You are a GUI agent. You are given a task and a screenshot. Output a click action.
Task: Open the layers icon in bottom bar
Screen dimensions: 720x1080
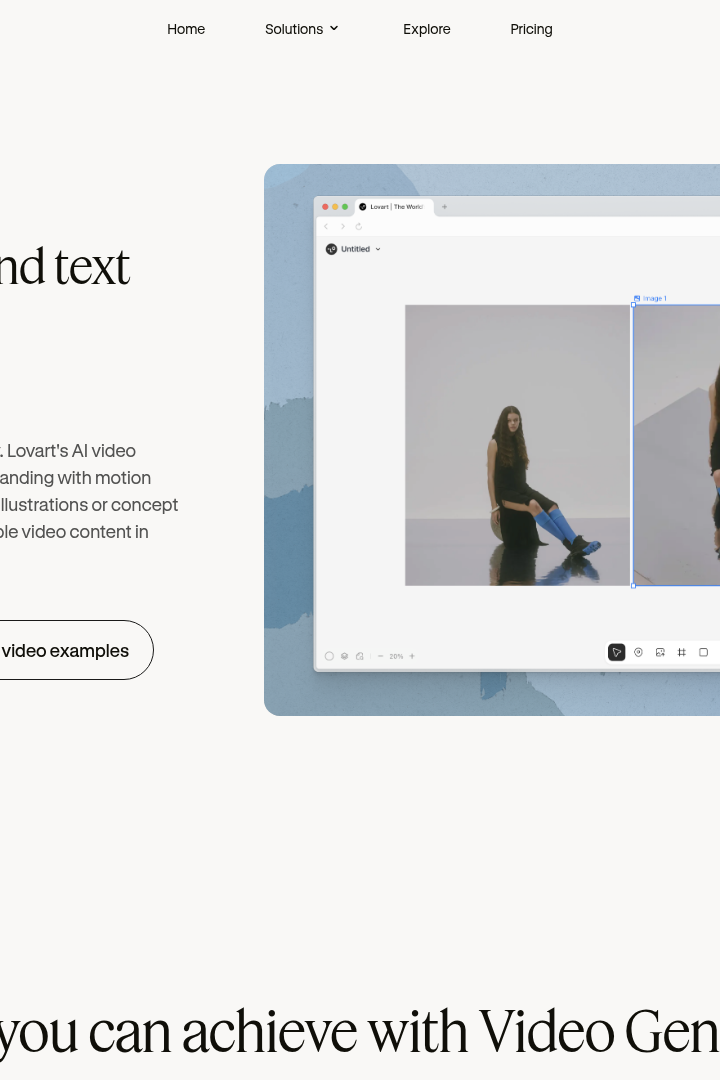tap(344, 656)
